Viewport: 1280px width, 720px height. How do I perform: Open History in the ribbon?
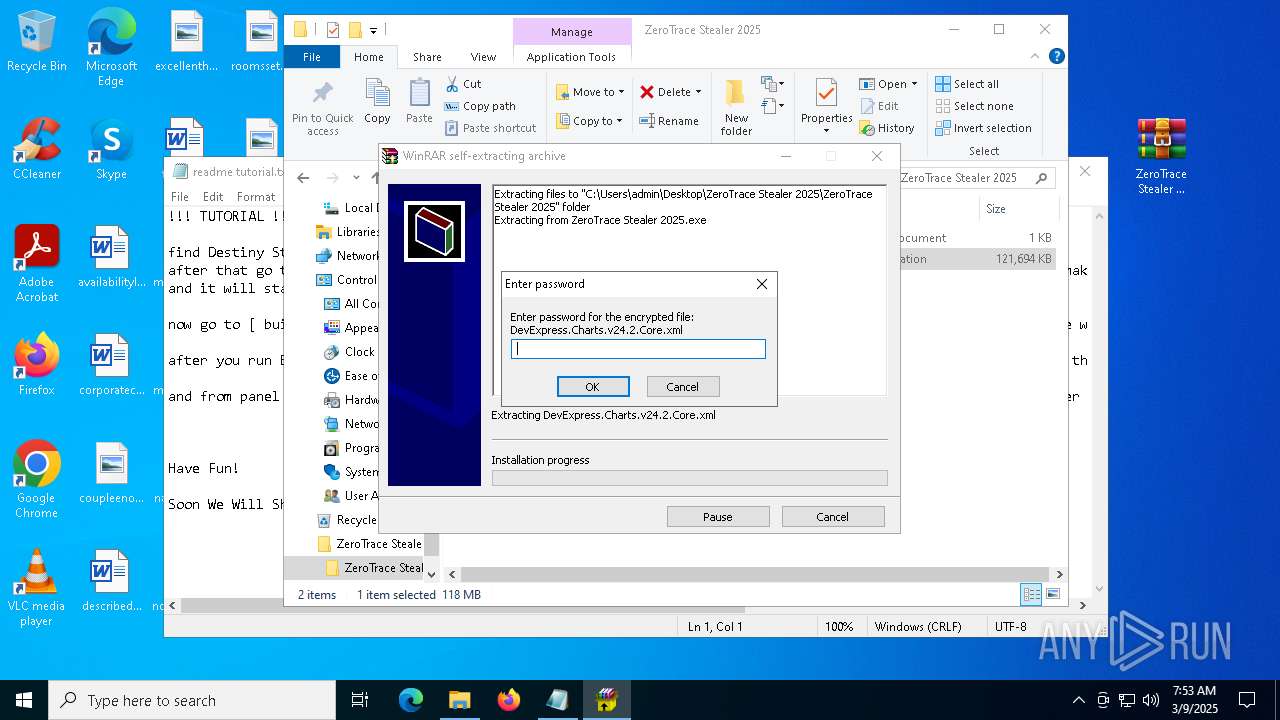tap(887, 128)
